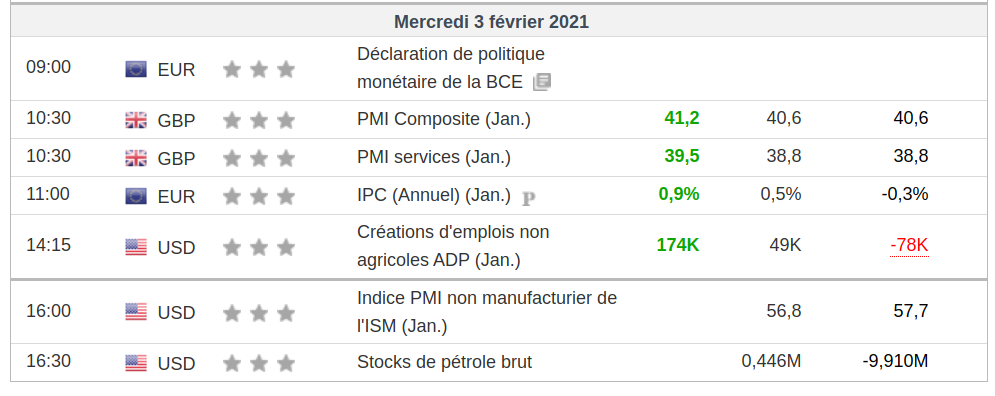
Task: Click the EU flag in the 09:00 row
Action: 136,69
